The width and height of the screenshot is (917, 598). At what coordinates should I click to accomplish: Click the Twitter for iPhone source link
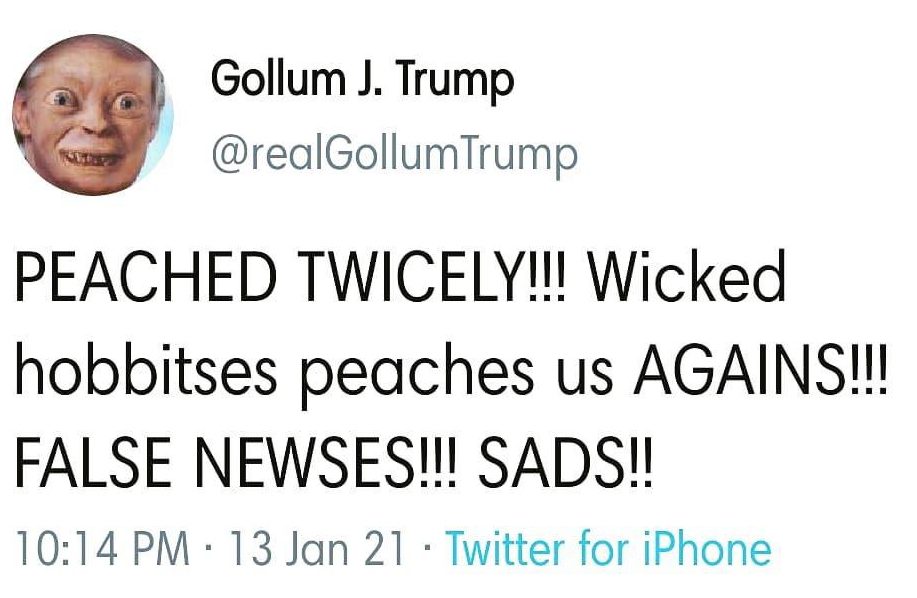(x=608, y=549)
